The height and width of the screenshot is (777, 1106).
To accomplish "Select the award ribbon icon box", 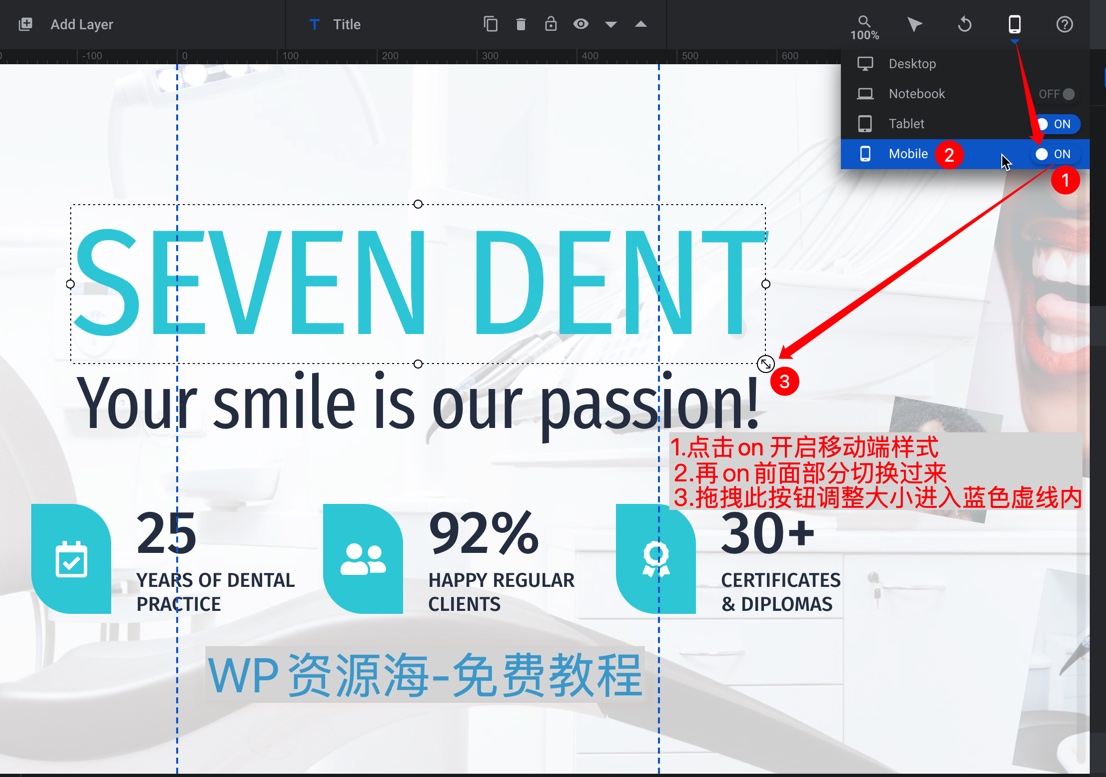I will tap(656, 559).
